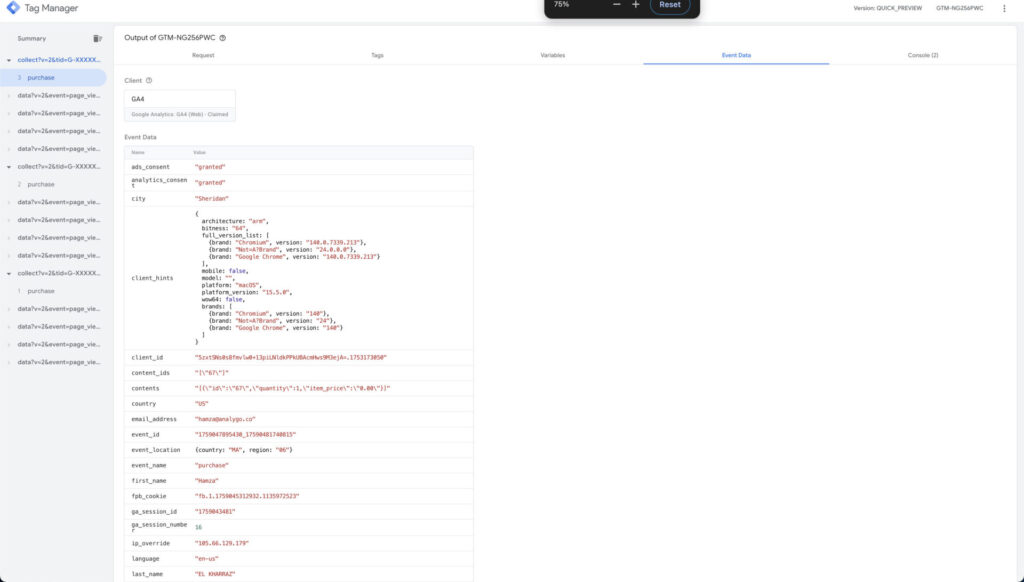Click the Summary item in sidebar
The image size is (1024, 582).
pyautogui.click(x=32, y=38)
